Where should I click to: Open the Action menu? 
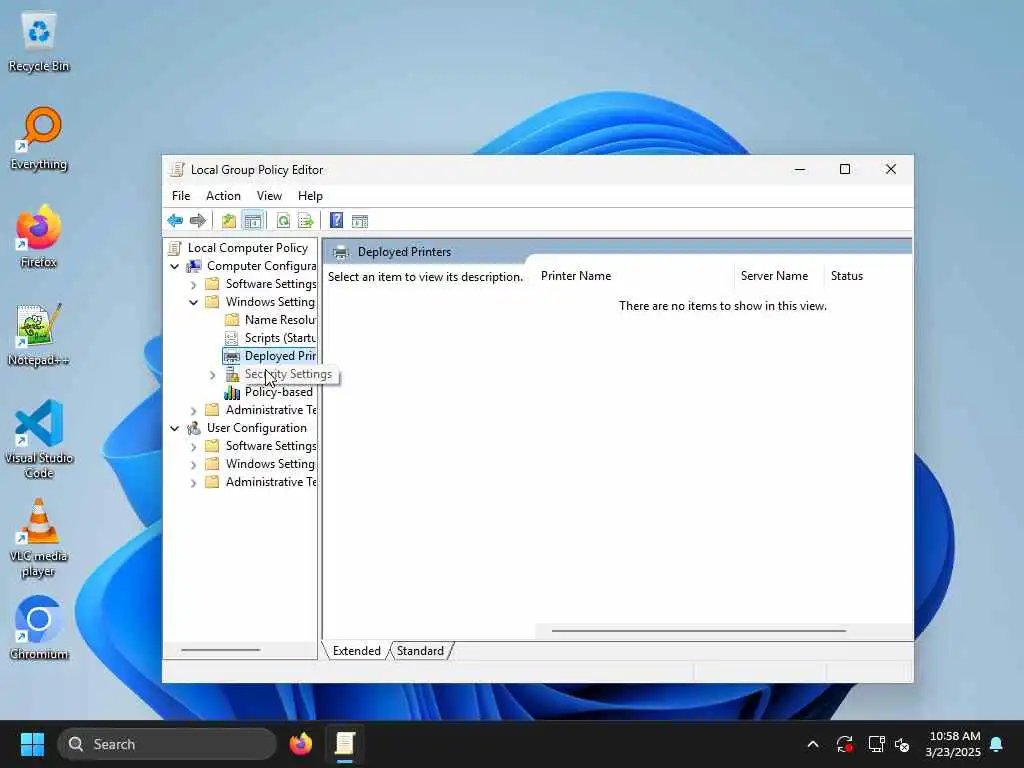click(223, 196)
